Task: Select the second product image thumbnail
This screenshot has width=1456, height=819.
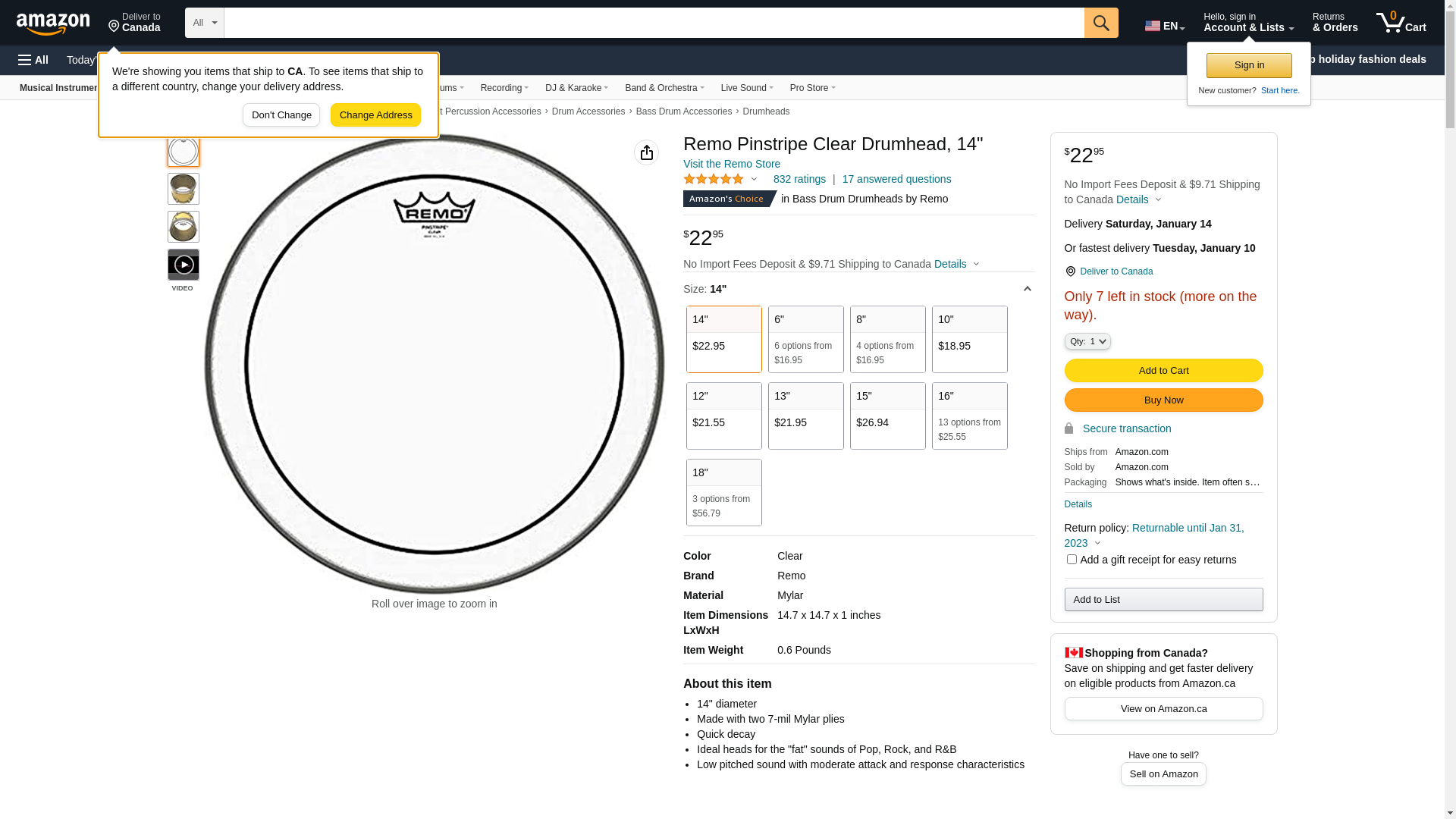Action: (183, 189)
